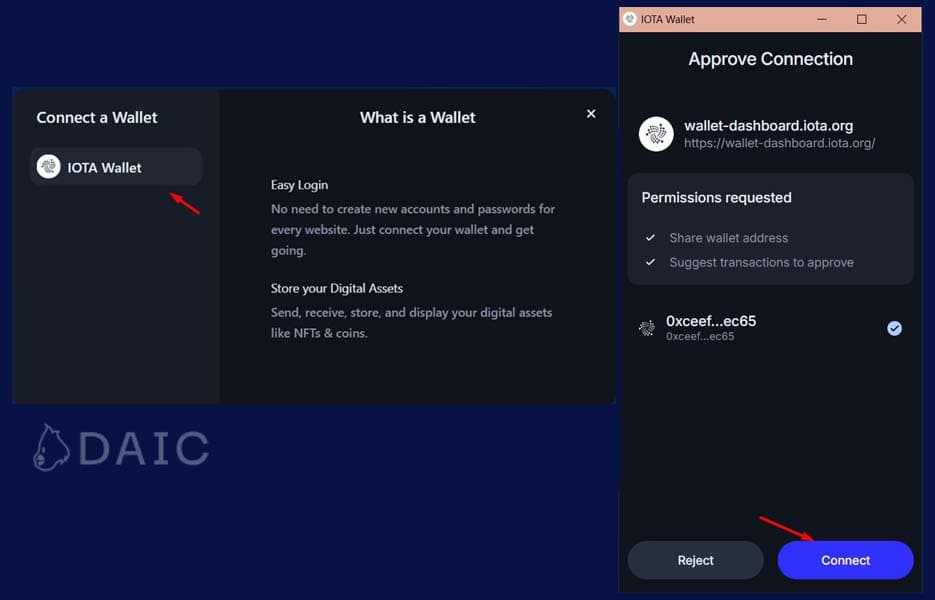
Task: Click the IOTA Wallet title bar app icon
Action: pos(629,19)
